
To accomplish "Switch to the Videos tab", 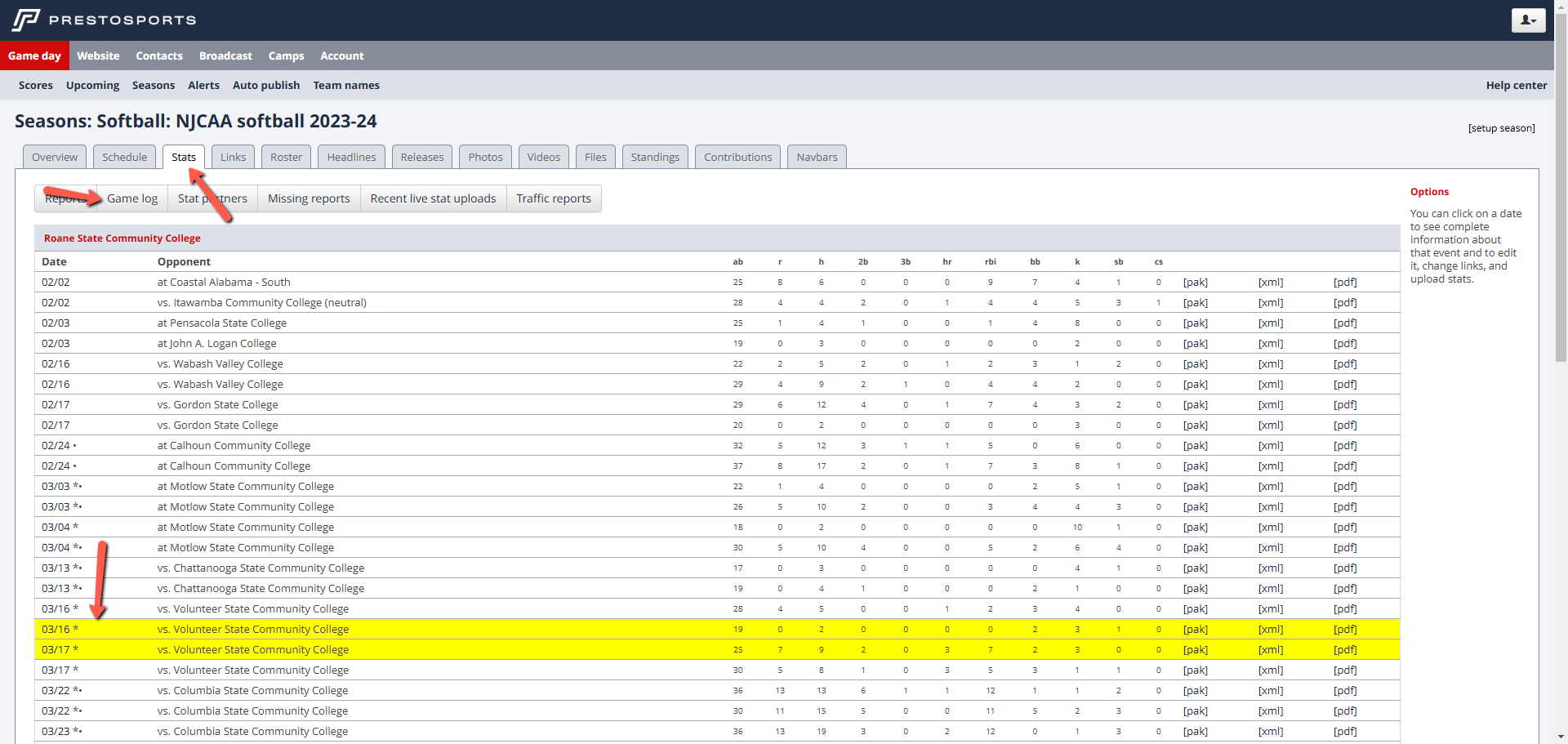I will coord(544,157).
